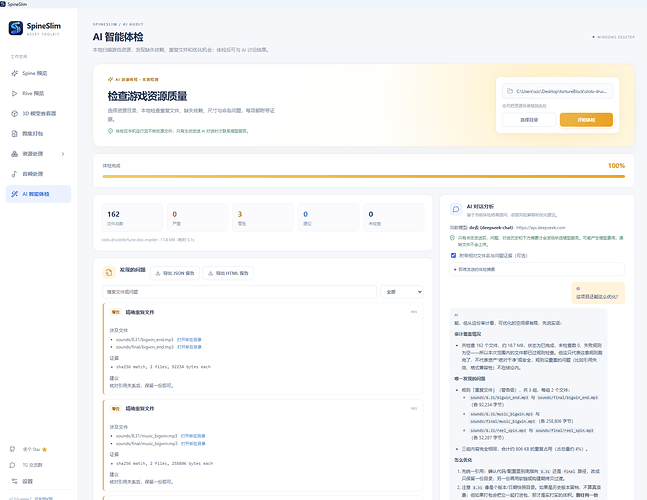
Task: Click the 0 未检查 stat card
Action: 394,217
